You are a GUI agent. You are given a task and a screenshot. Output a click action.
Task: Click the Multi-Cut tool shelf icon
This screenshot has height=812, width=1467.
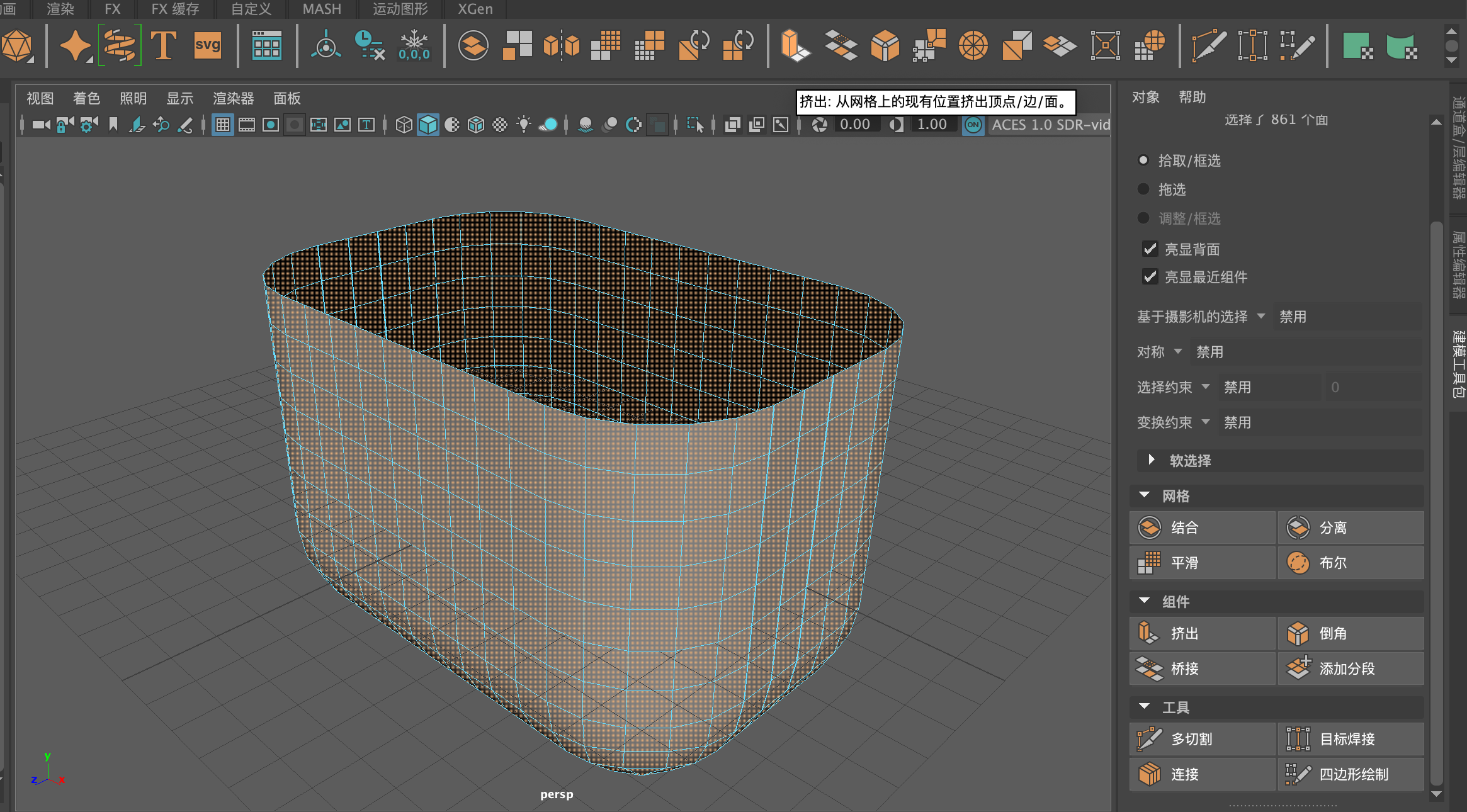tap(1208, 45)
